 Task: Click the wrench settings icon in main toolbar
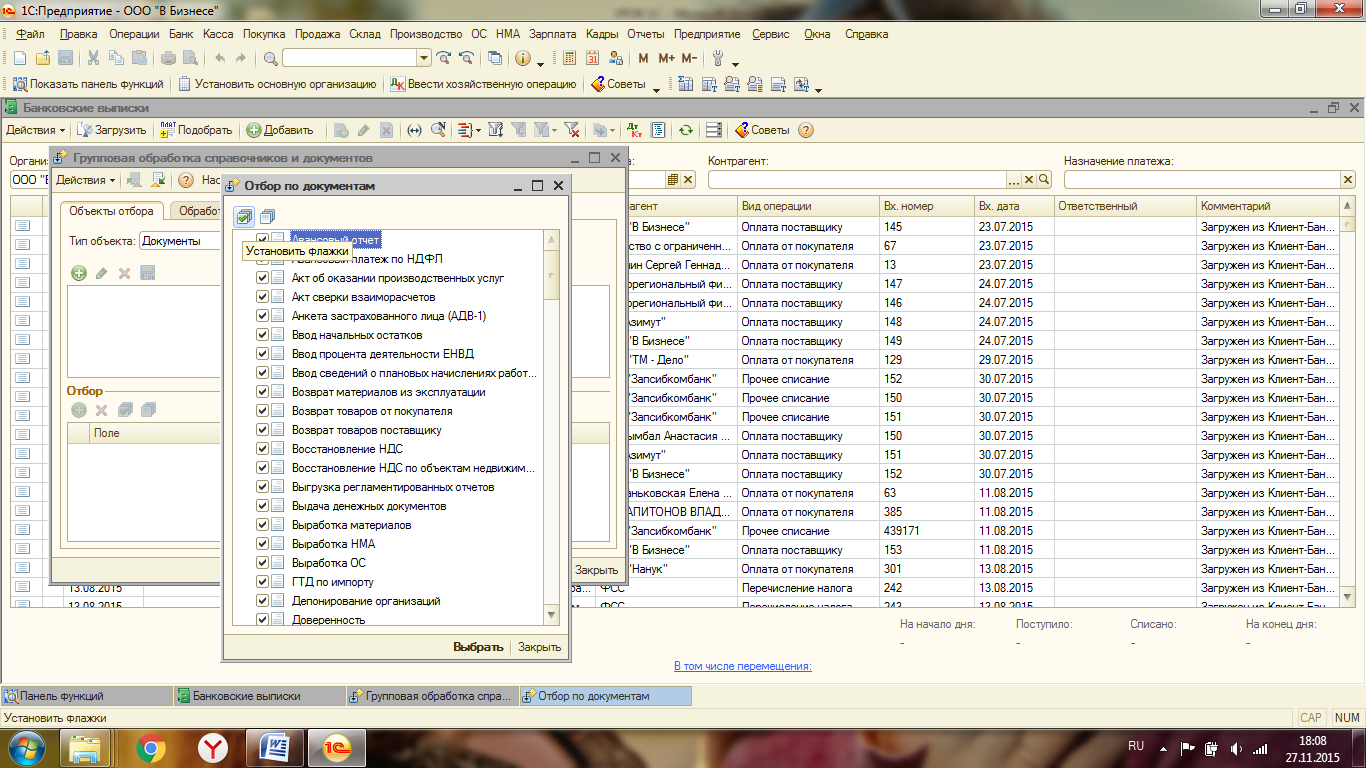coord(717,58)
